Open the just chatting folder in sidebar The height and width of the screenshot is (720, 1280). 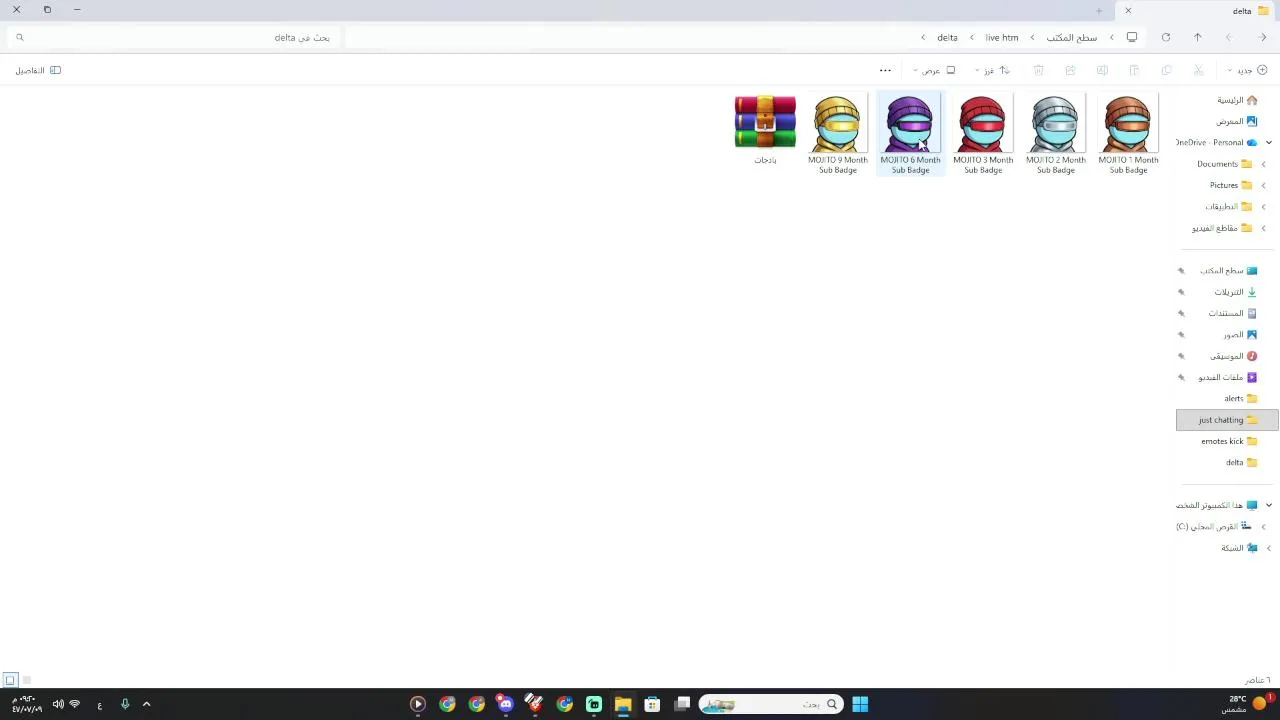[x=1227, y=420]
